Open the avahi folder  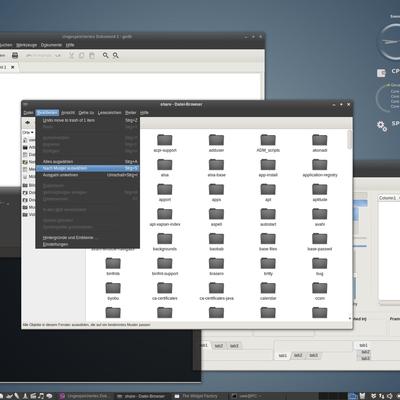coord(320,217)
